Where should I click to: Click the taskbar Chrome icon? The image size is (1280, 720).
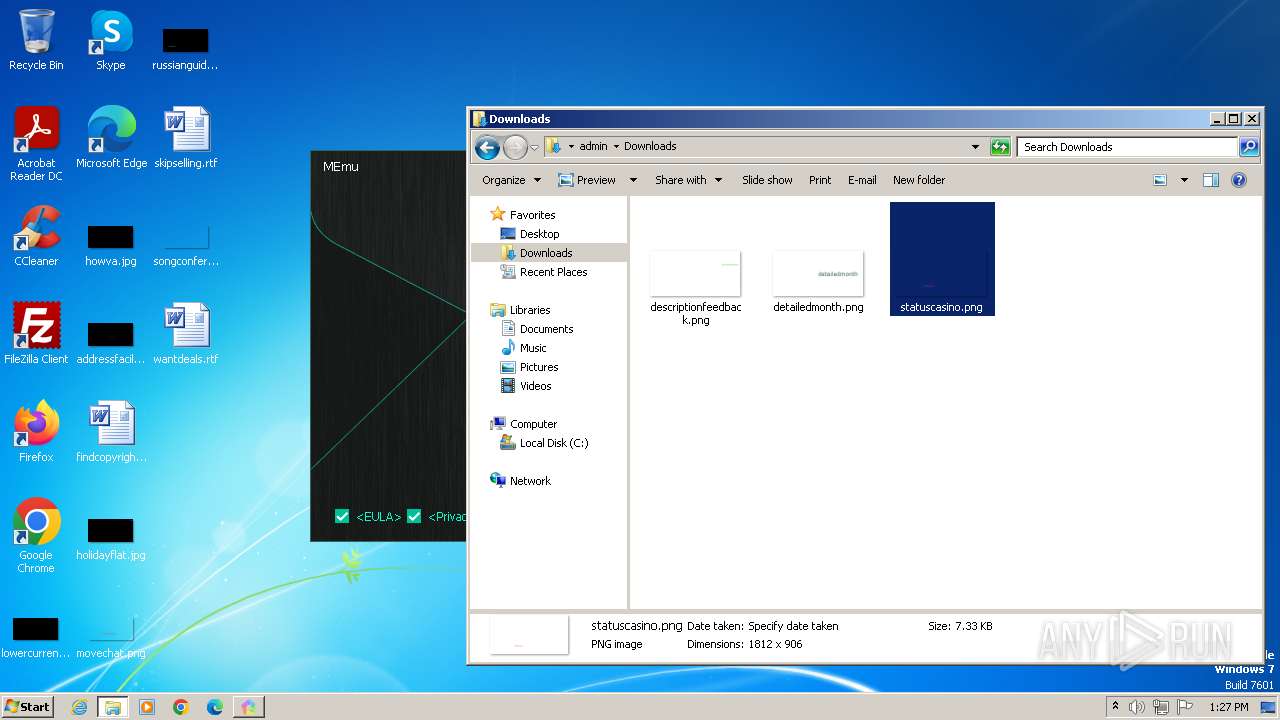(181, 707)
